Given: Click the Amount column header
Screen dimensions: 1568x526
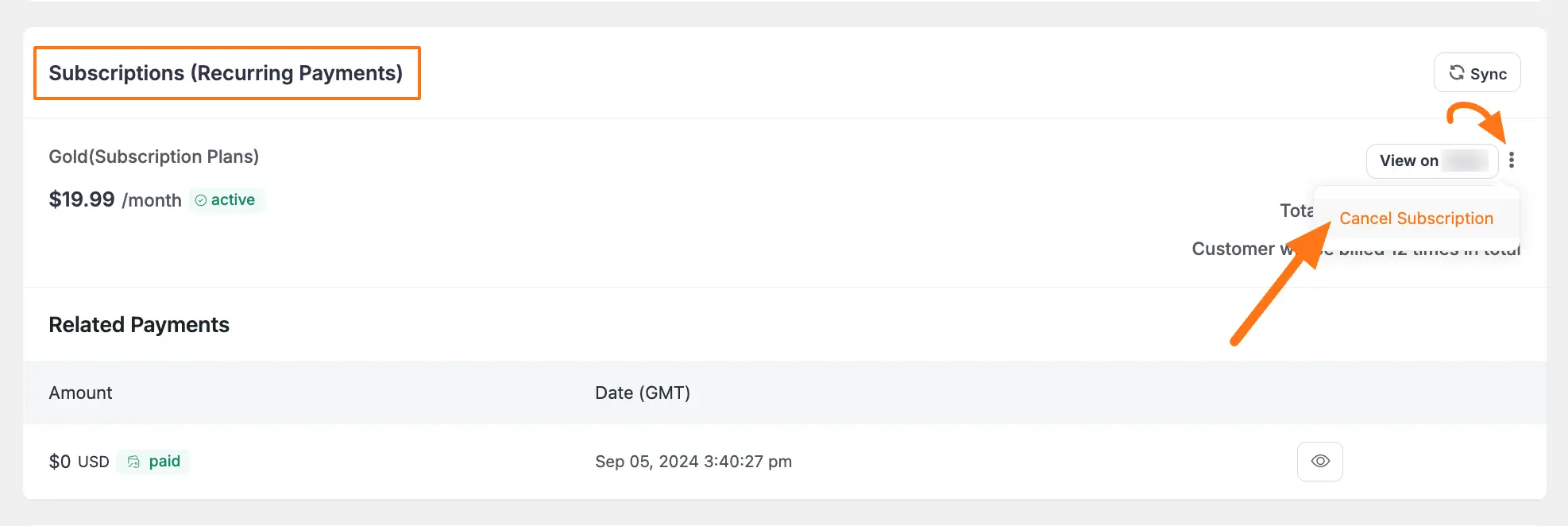Looking at the screenshot, I should coord(81,393).
